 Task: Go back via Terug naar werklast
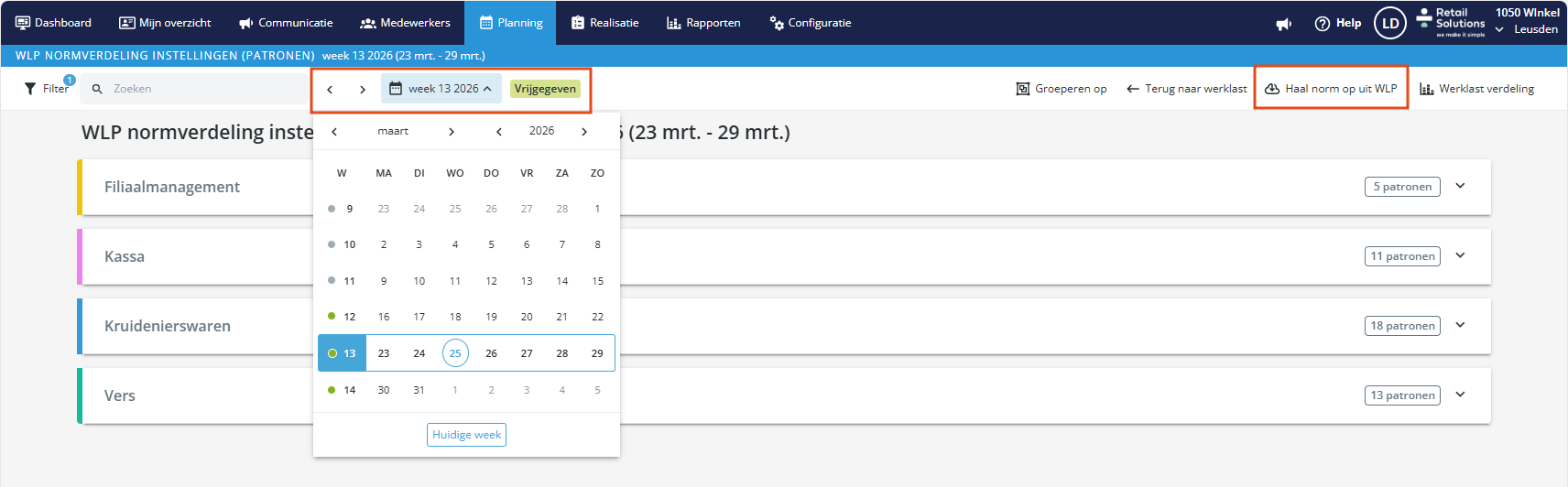coord(1186,89)
